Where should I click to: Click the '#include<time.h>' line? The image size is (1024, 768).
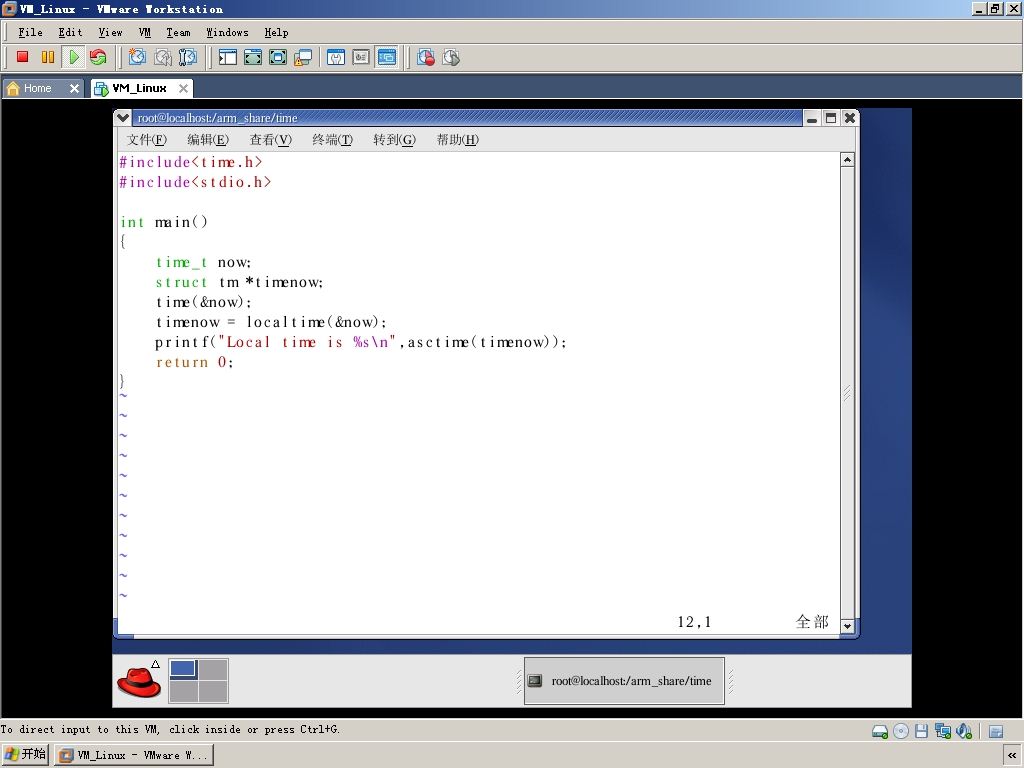pos(191,163)
